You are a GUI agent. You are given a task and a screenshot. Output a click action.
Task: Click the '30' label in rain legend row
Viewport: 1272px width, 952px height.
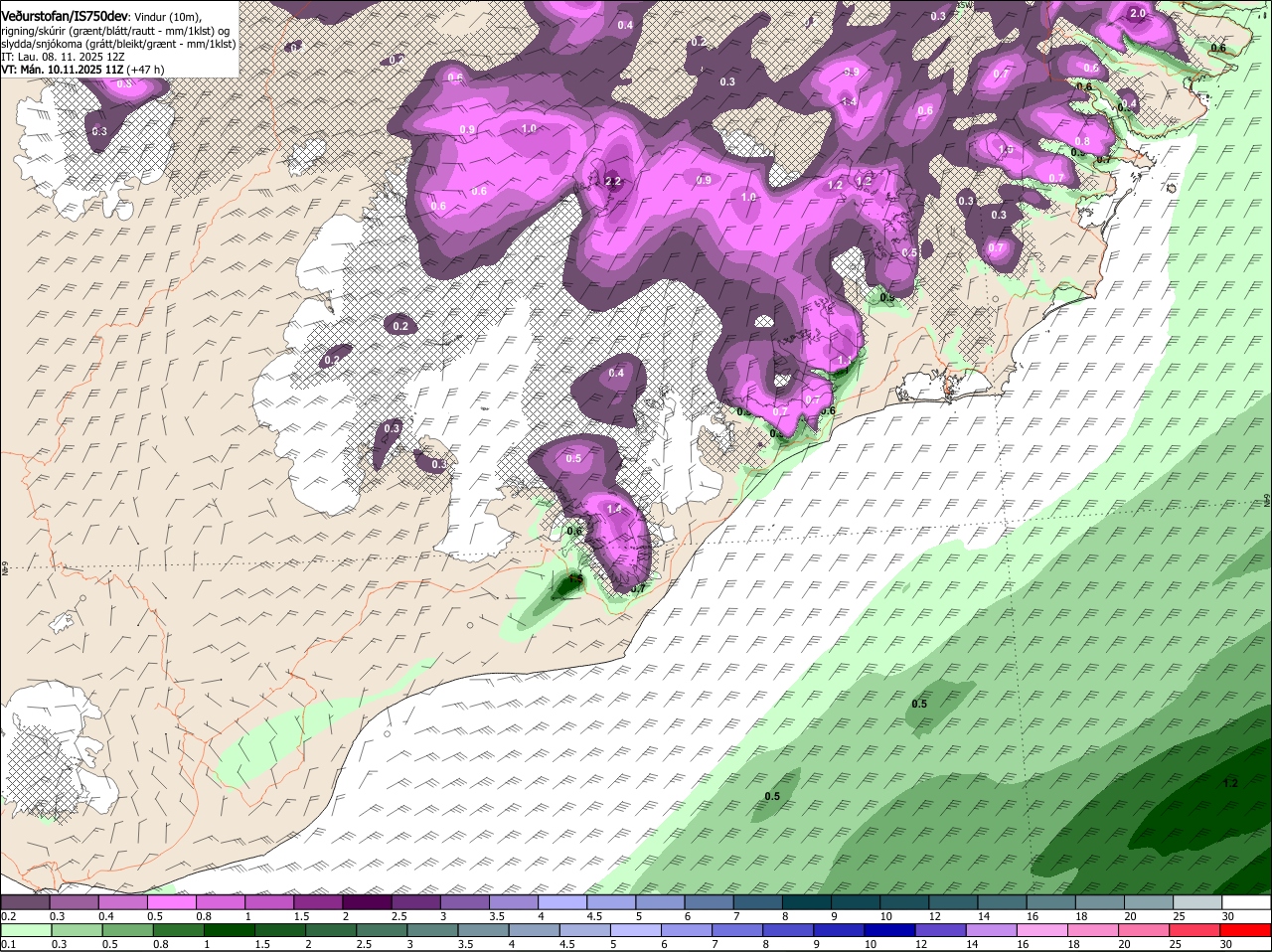[1226, 944]
